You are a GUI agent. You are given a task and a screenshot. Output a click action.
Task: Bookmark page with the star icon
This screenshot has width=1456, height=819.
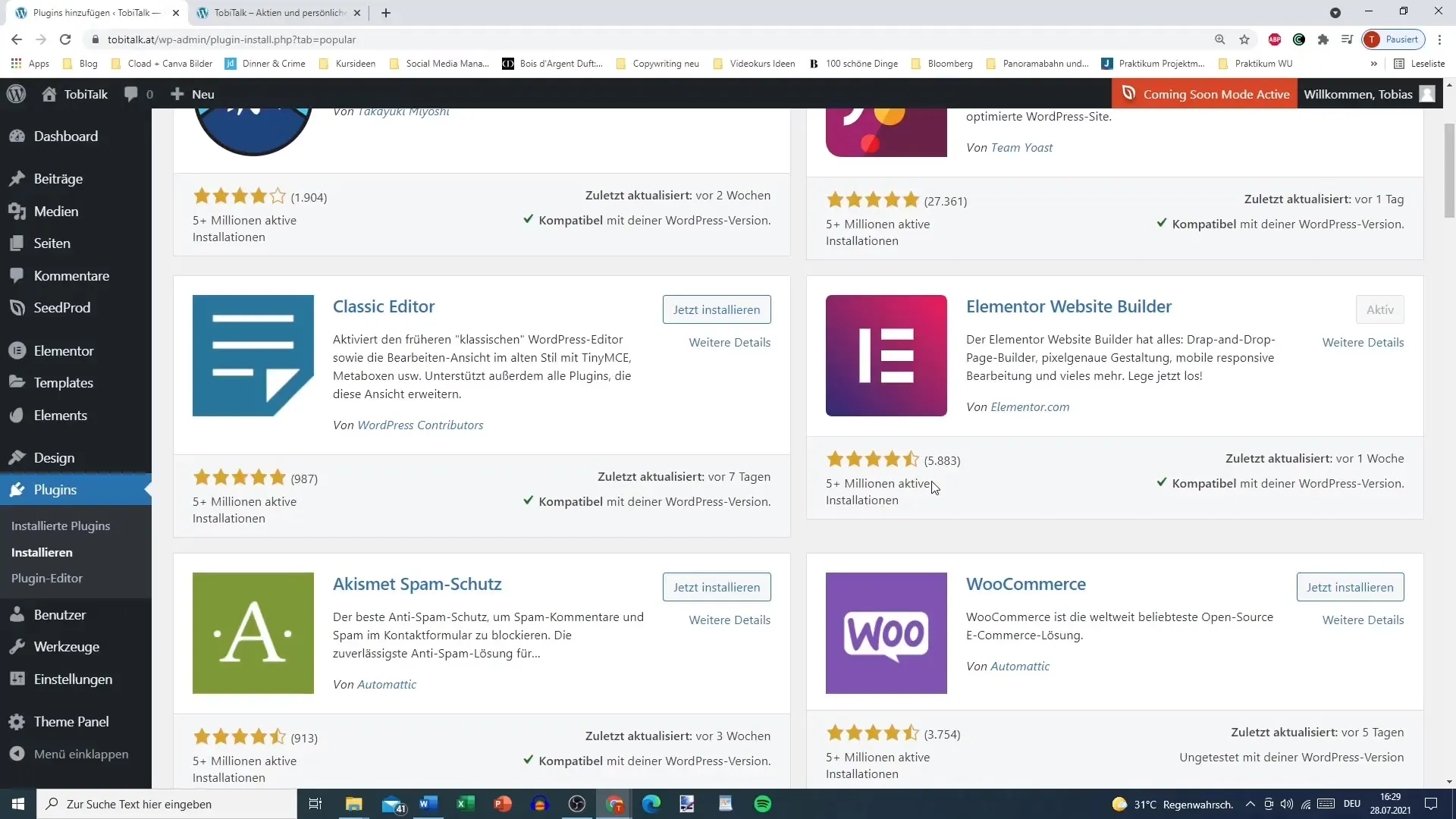click(x=1244, y=39)
